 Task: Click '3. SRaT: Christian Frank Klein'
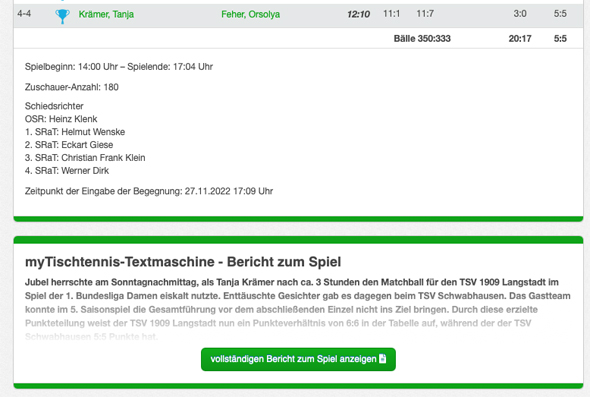pos(85,158)
